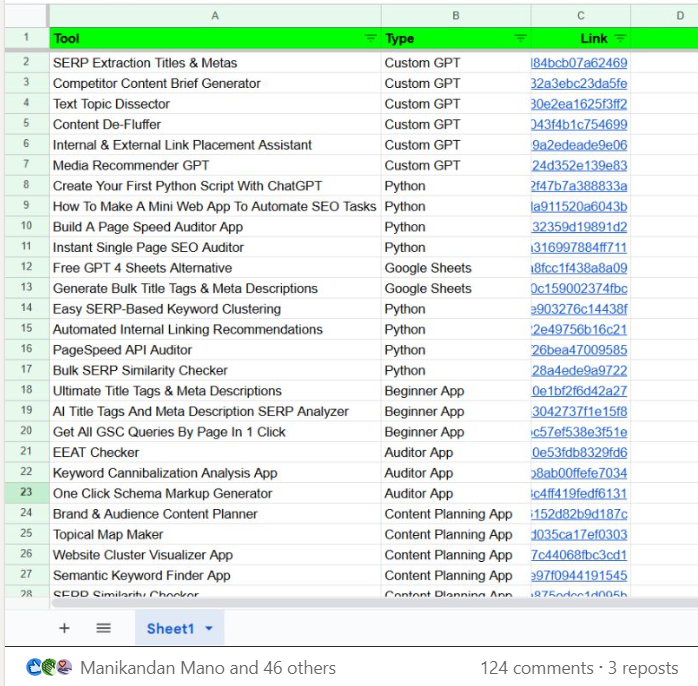The width and height of the screenshot is (698, 686).
Task: Select 'Content Planning App' type cell in row 24
Action: tap(456, 514)
